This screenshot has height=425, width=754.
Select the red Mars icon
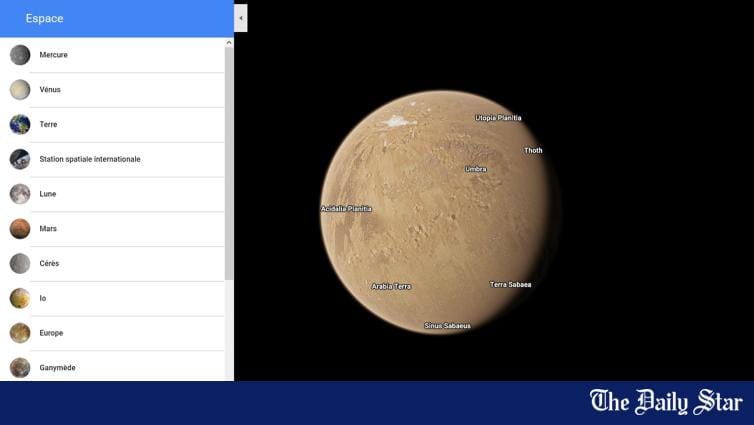20,228
